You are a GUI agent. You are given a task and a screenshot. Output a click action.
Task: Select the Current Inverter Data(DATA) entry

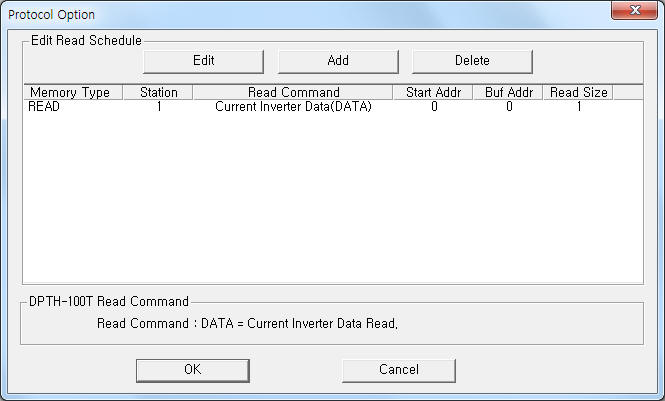[293, 106]
